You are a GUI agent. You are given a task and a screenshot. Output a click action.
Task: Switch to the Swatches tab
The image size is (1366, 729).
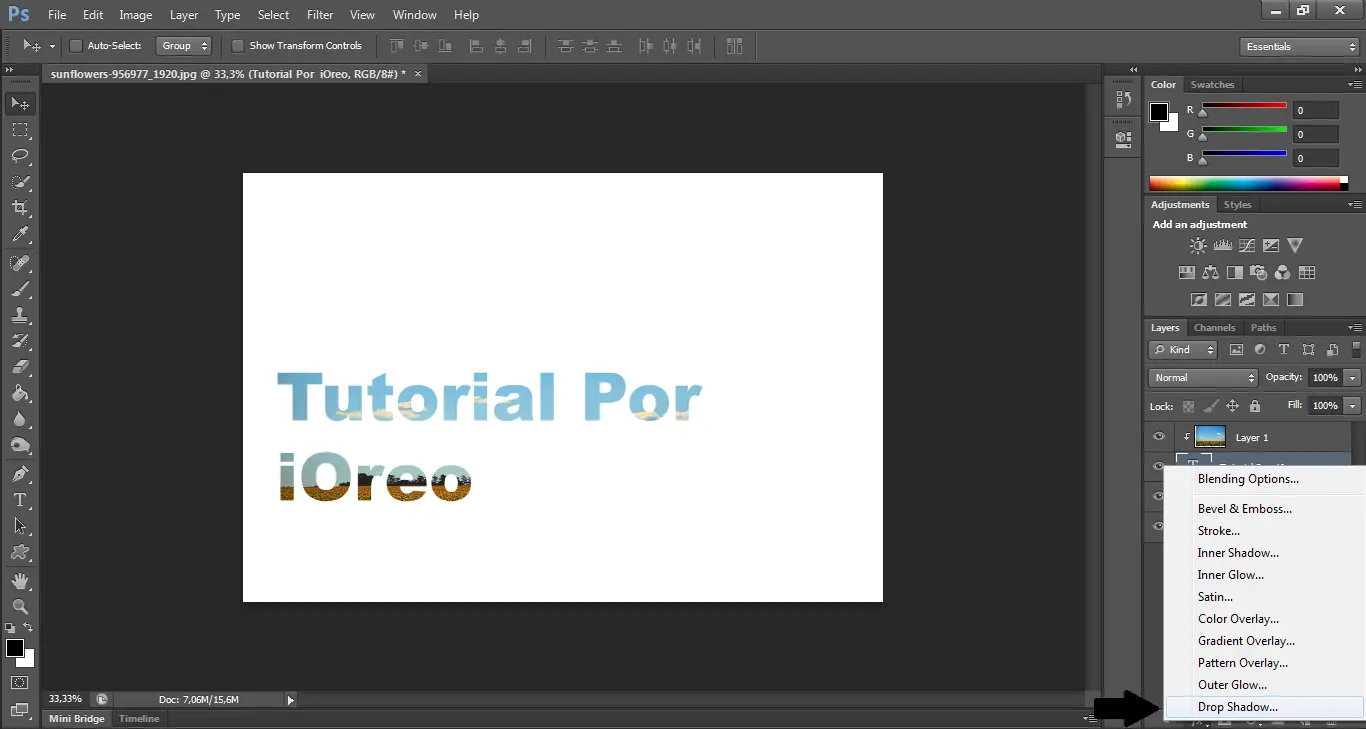point(1212,85)
